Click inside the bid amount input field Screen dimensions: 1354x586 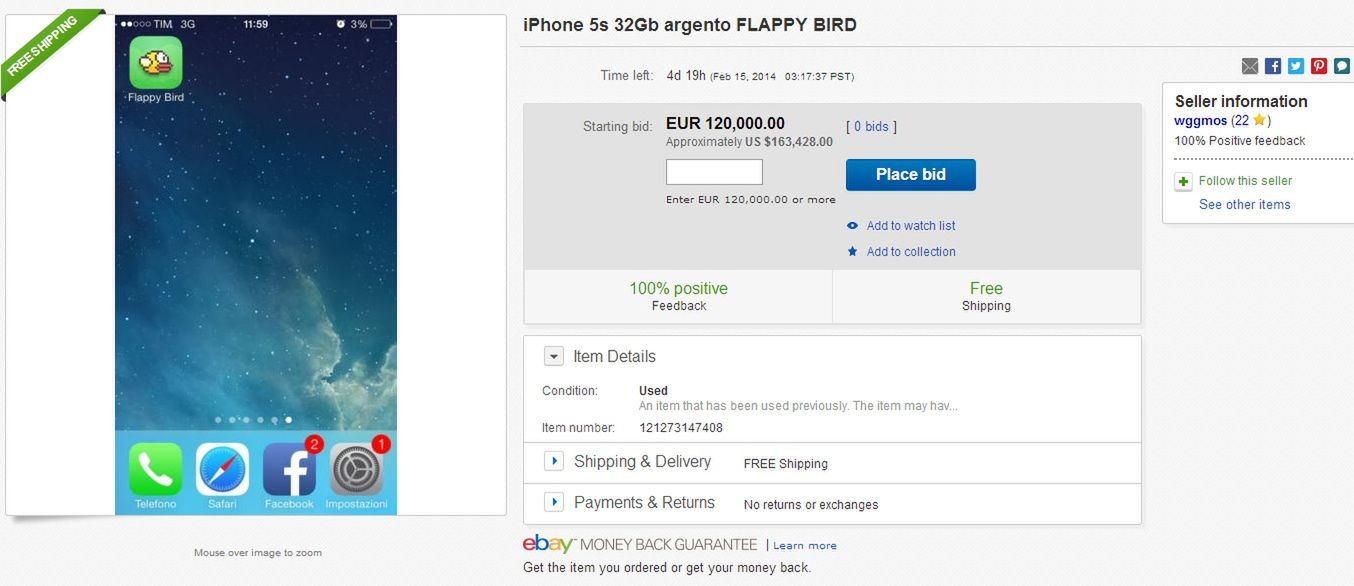point(713,172)
